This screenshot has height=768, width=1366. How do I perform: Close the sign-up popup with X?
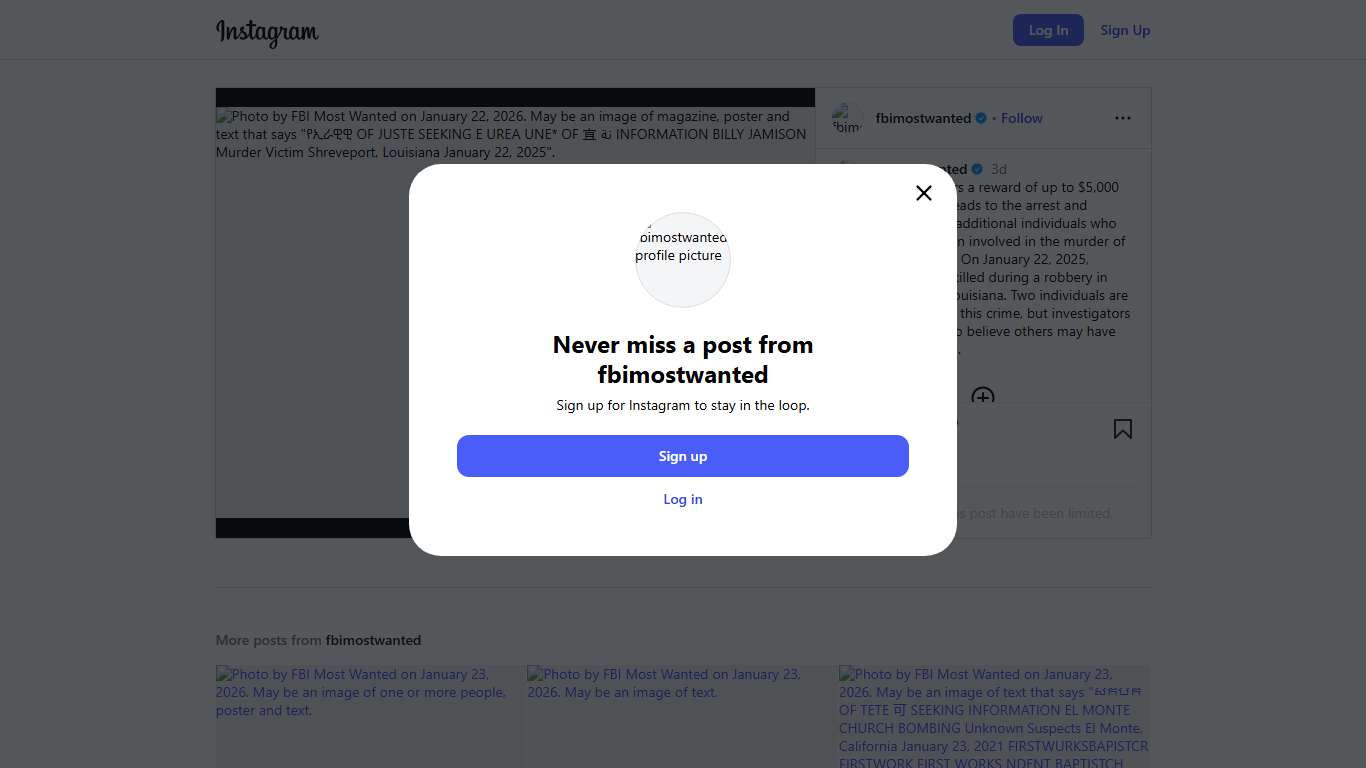pyautogui.click(x=924, y=193)
